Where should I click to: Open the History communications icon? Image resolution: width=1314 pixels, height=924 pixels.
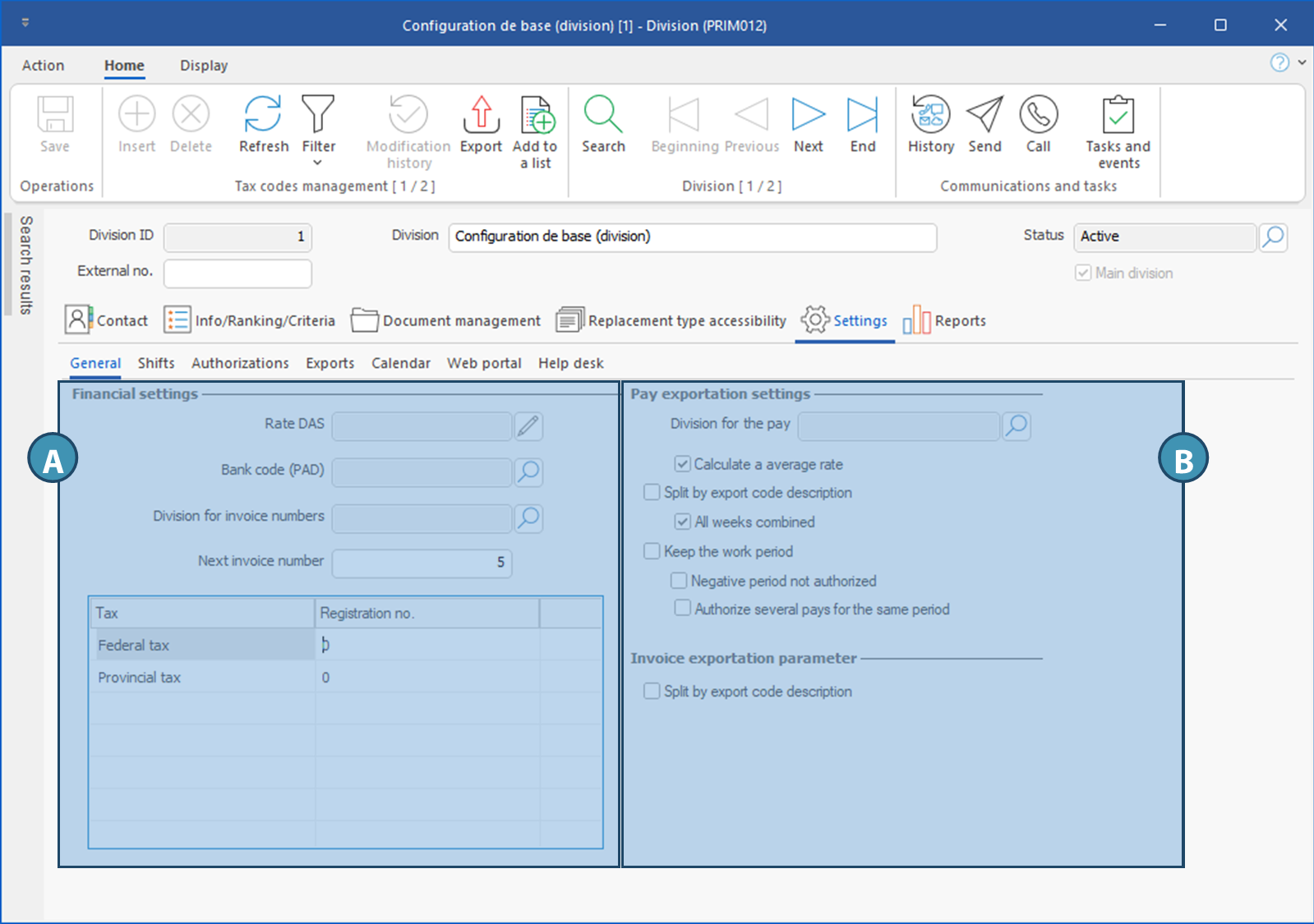pyautogui.click(x=930, y=115)
